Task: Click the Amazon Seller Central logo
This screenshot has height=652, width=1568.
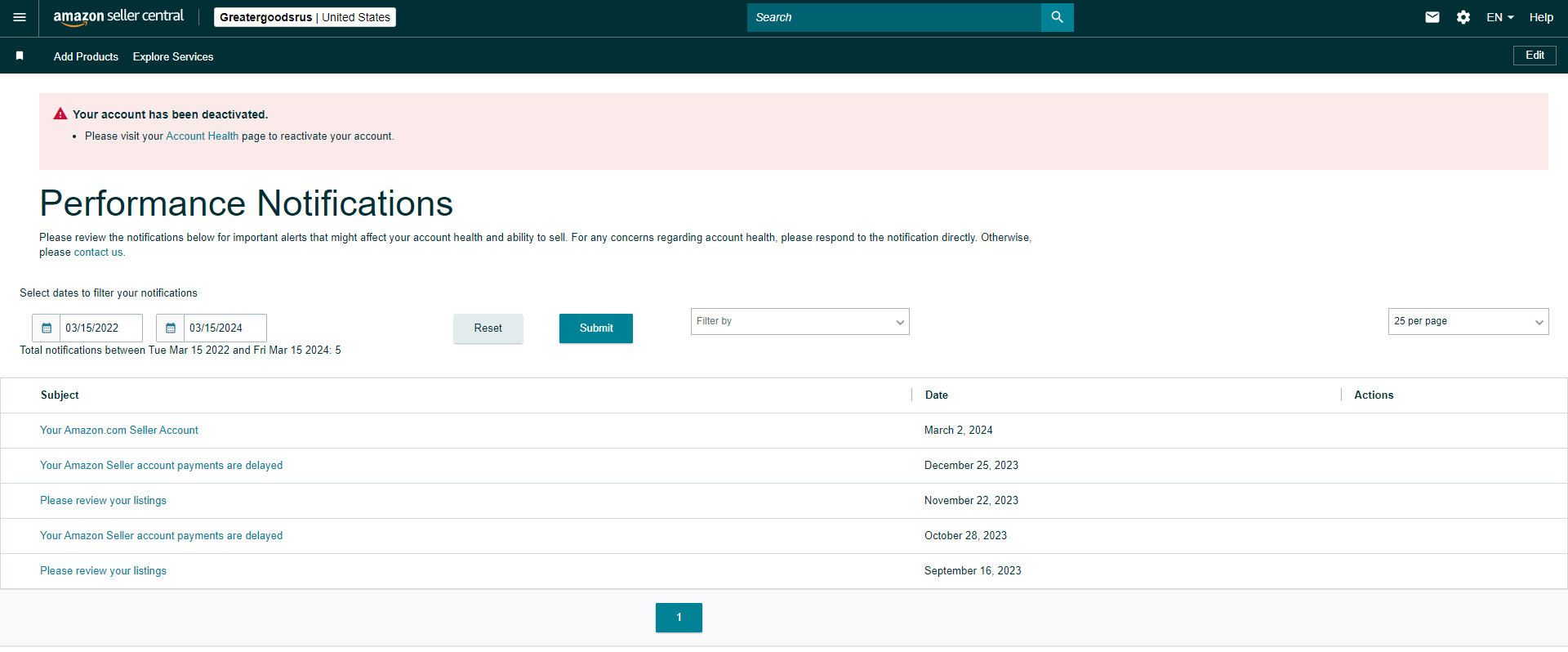Action: [118, 17]
